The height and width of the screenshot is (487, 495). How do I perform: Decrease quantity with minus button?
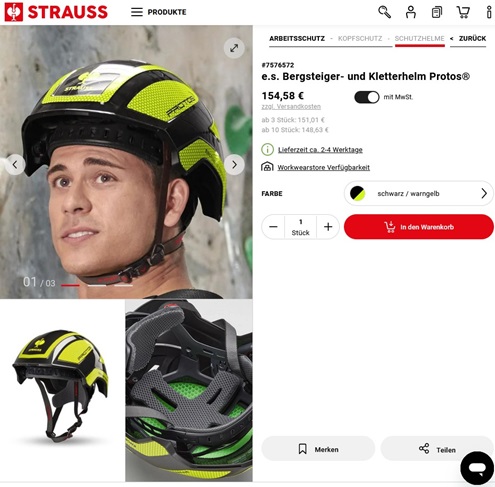click(x=273, y=227)
